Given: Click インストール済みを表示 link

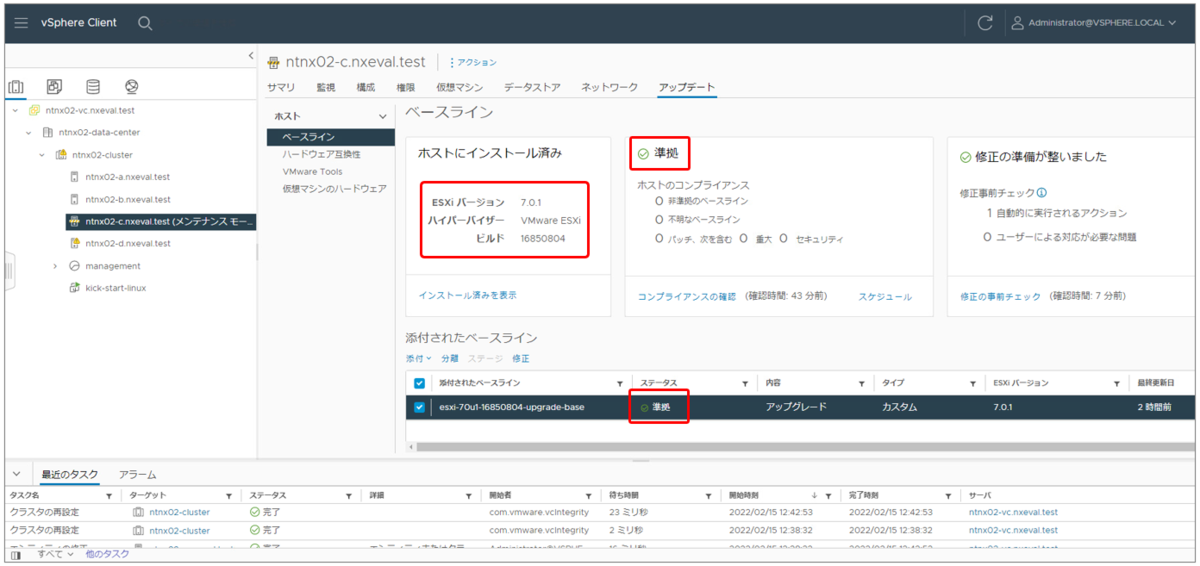Looking at the screenshot, I should [x=467, y=295].
